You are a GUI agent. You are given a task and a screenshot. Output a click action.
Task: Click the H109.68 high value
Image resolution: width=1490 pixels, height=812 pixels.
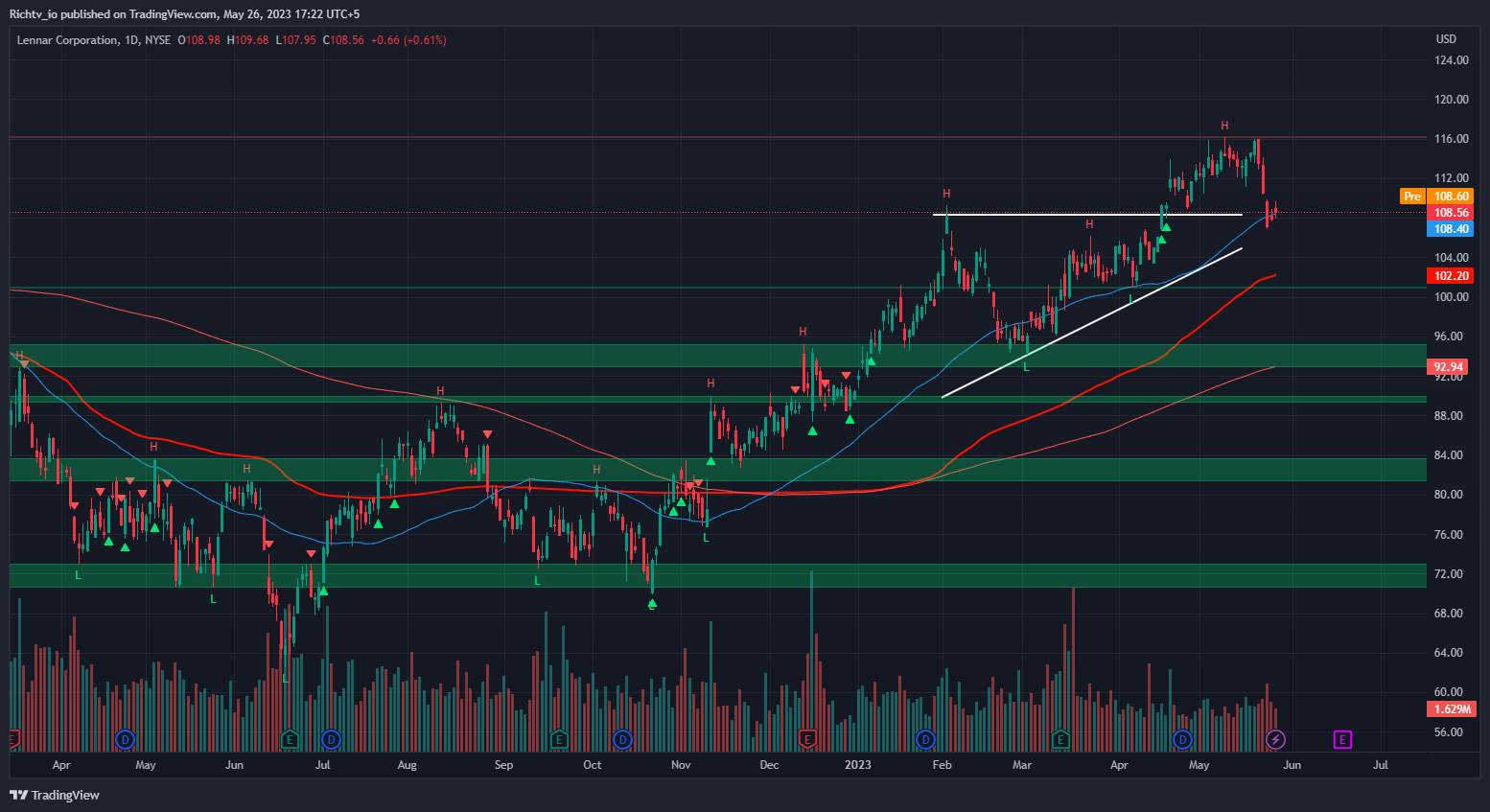(x=247, y=40)
